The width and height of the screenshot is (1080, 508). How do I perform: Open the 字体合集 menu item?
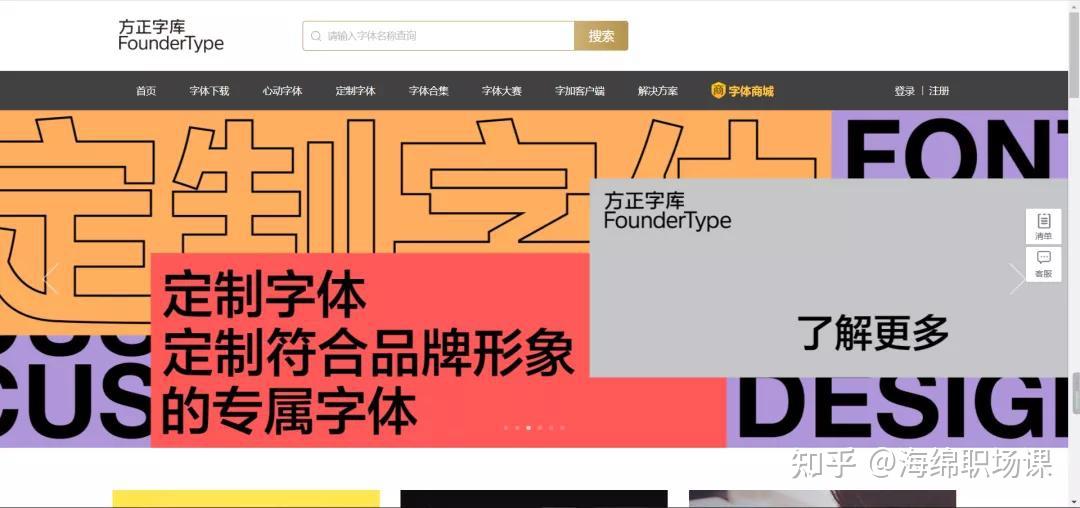pos(428,91)
